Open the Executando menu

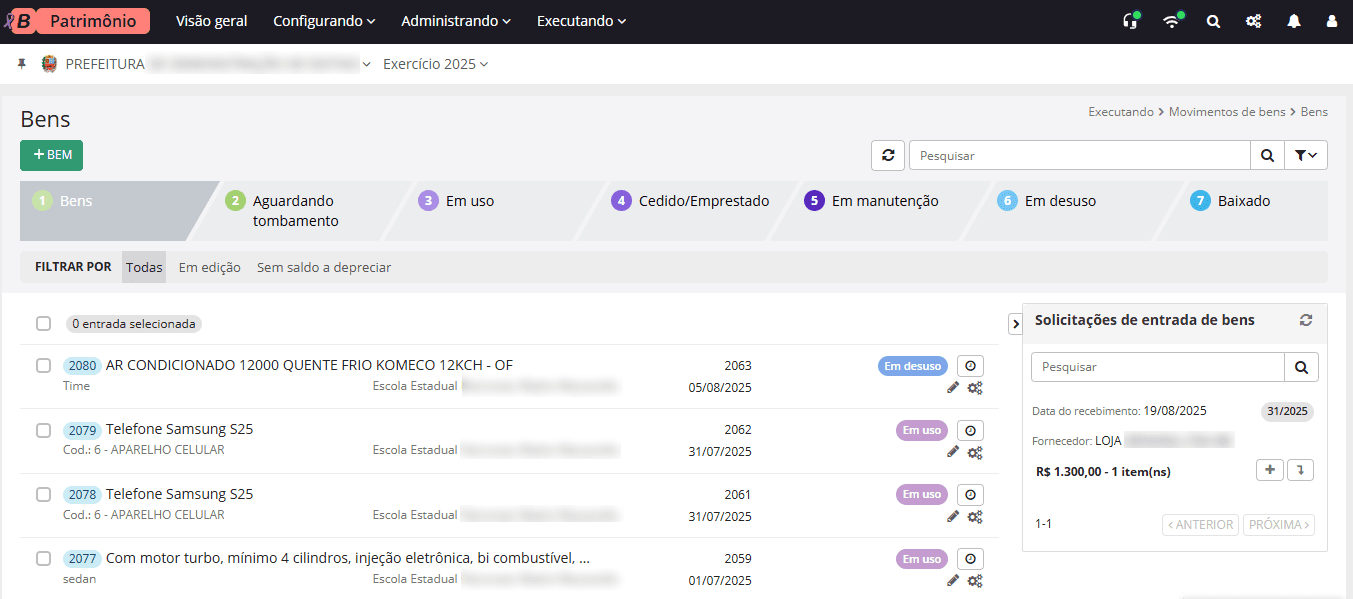(580, 20)
